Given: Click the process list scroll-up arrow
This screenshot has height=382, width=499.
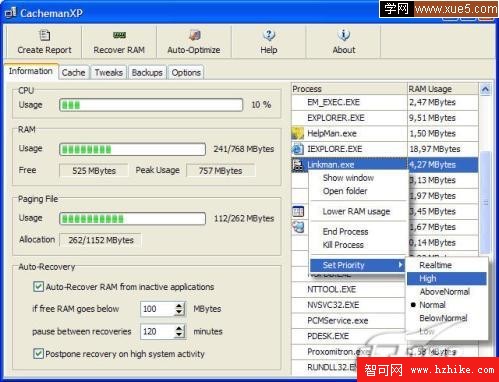Looking at the screenshot, I should (x=485, y=89).
